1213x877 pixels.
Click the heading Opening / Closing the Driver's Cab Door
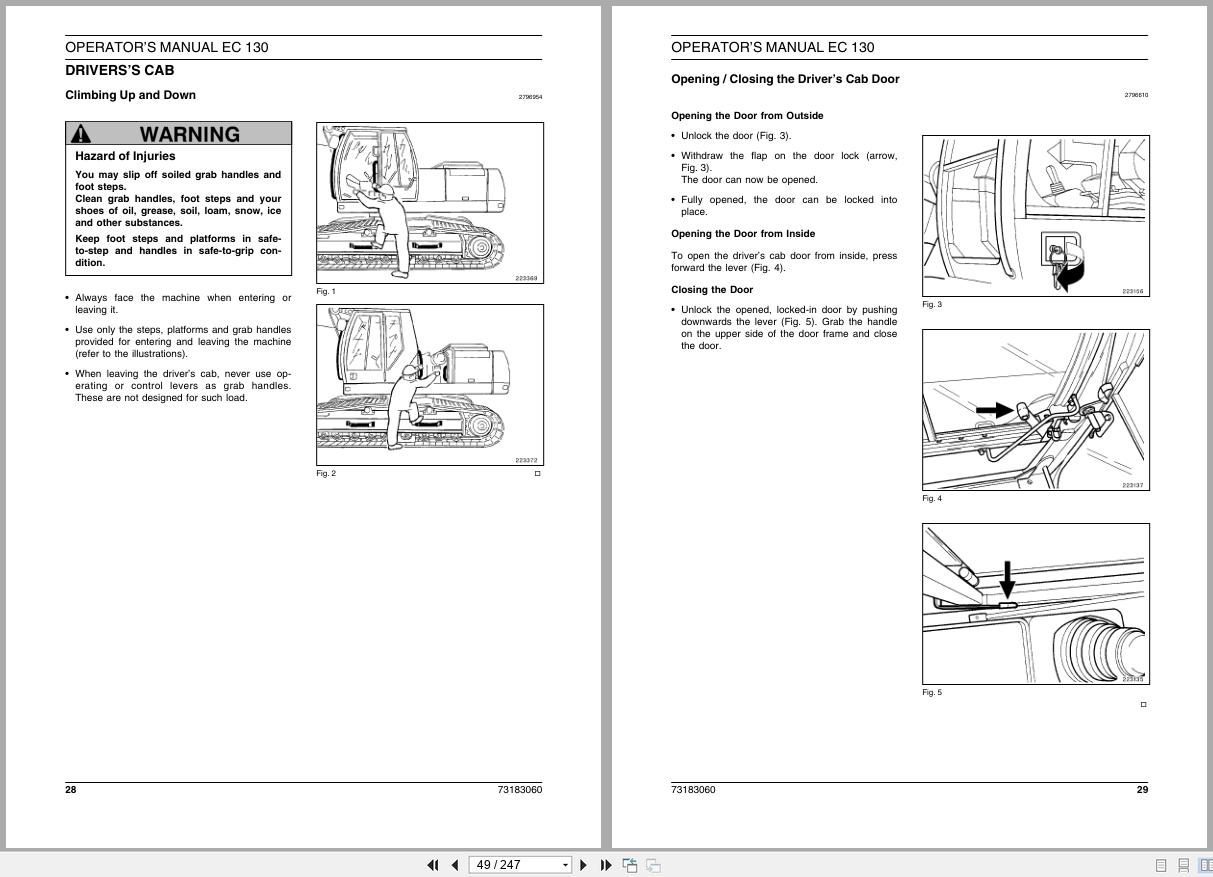tap(784, 78)
